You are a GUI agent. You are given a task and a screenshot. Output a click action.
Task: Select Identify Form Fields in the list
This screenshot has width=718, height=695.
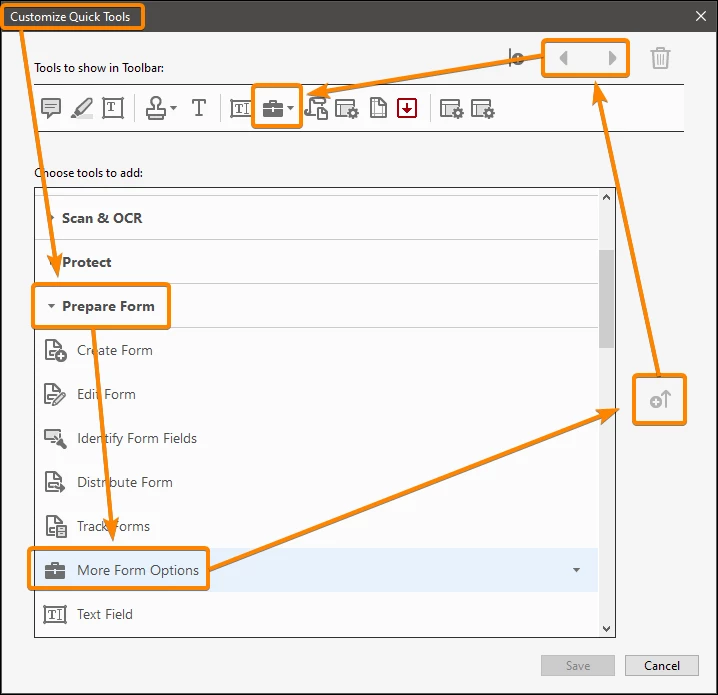316,438
